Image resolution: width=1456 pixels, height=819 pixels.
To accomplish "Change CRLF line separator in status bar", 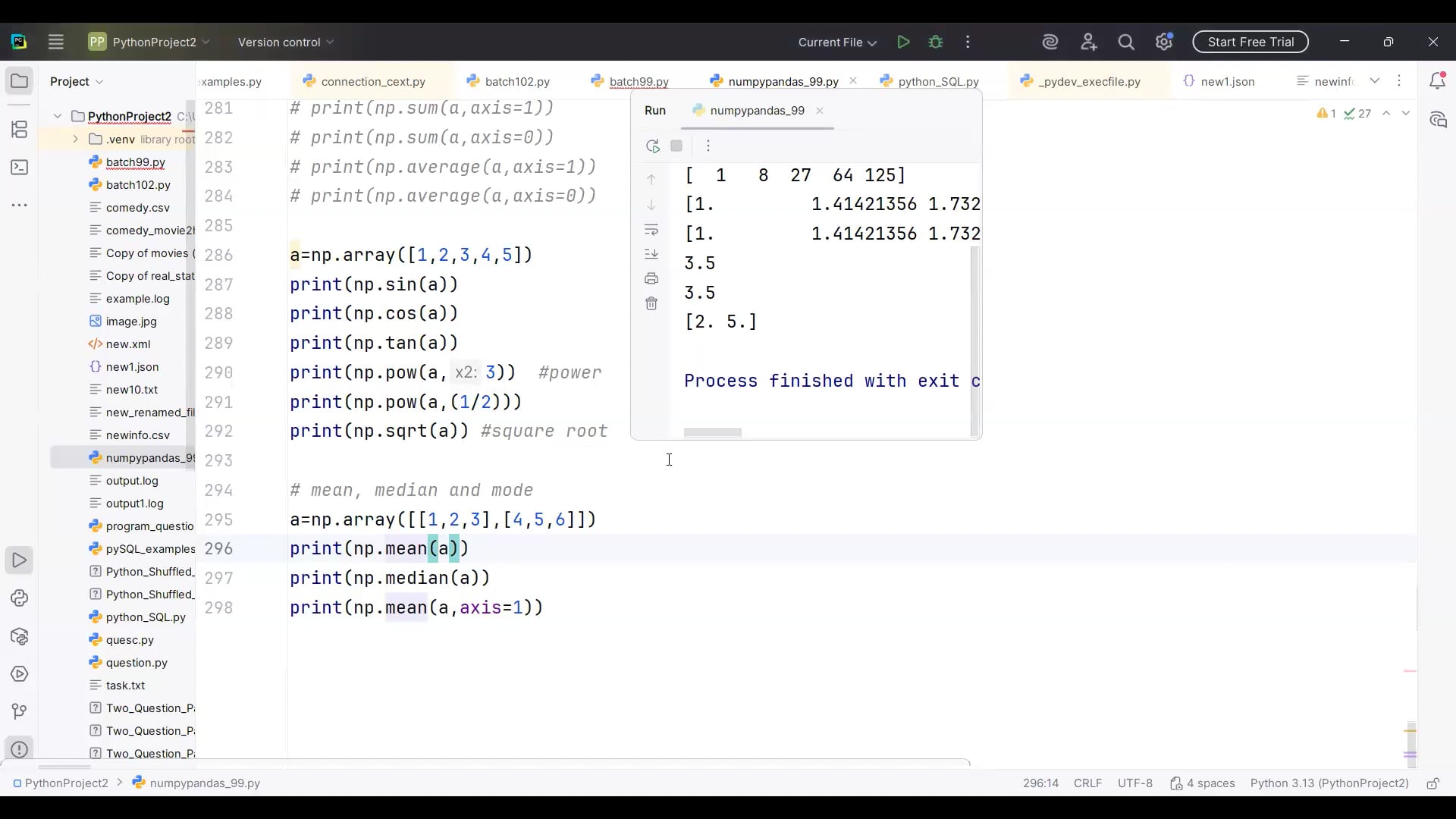I will click(1087, 783).
